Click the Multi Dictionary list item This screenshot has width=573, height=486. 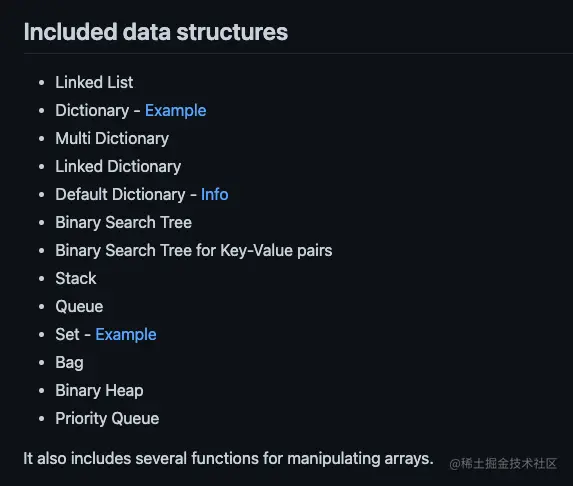112,139
